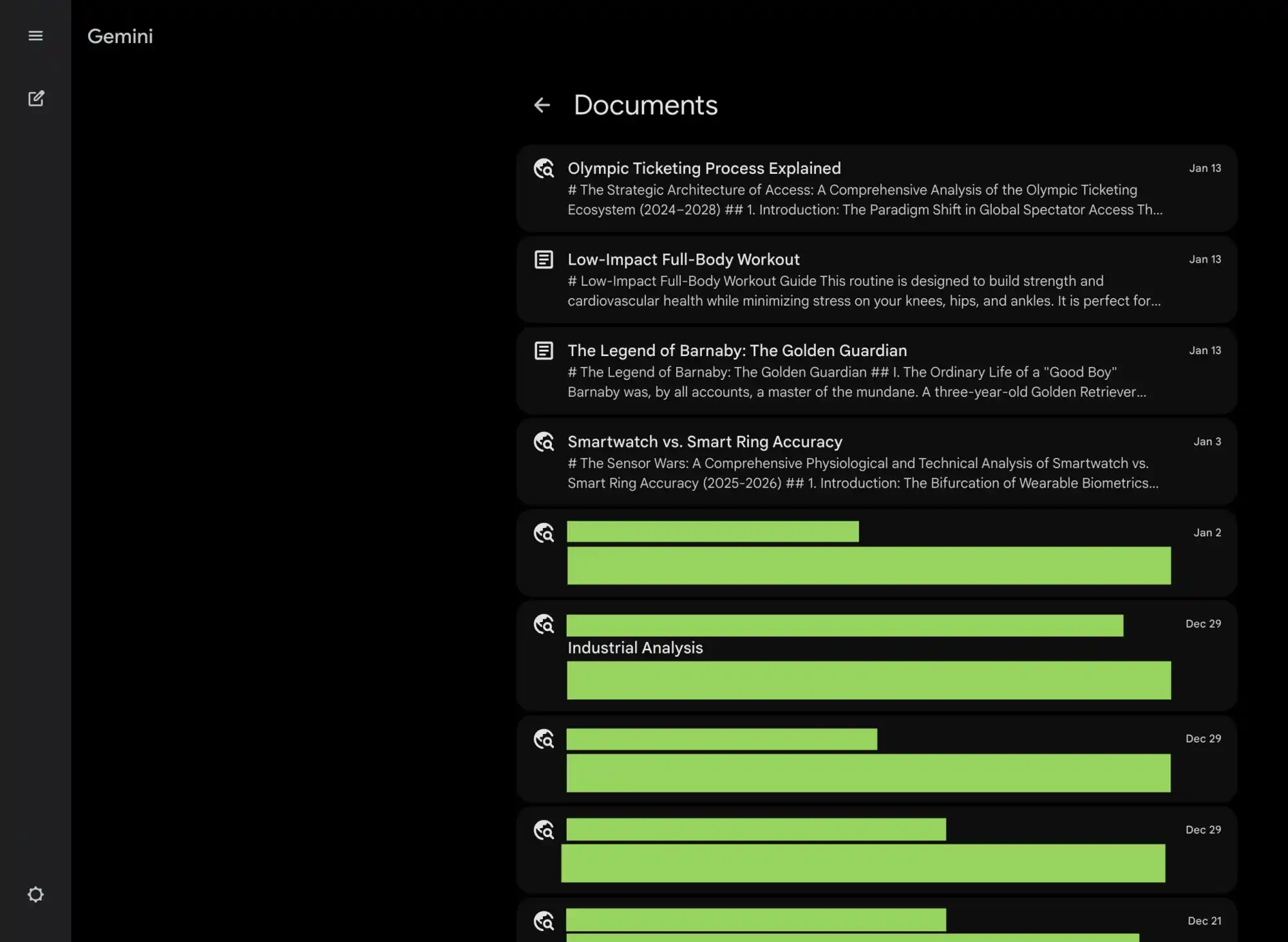Click the Smartwatch vs. Smart Ring research icon
Viewport: 1288px width, 942px height.
544,442
